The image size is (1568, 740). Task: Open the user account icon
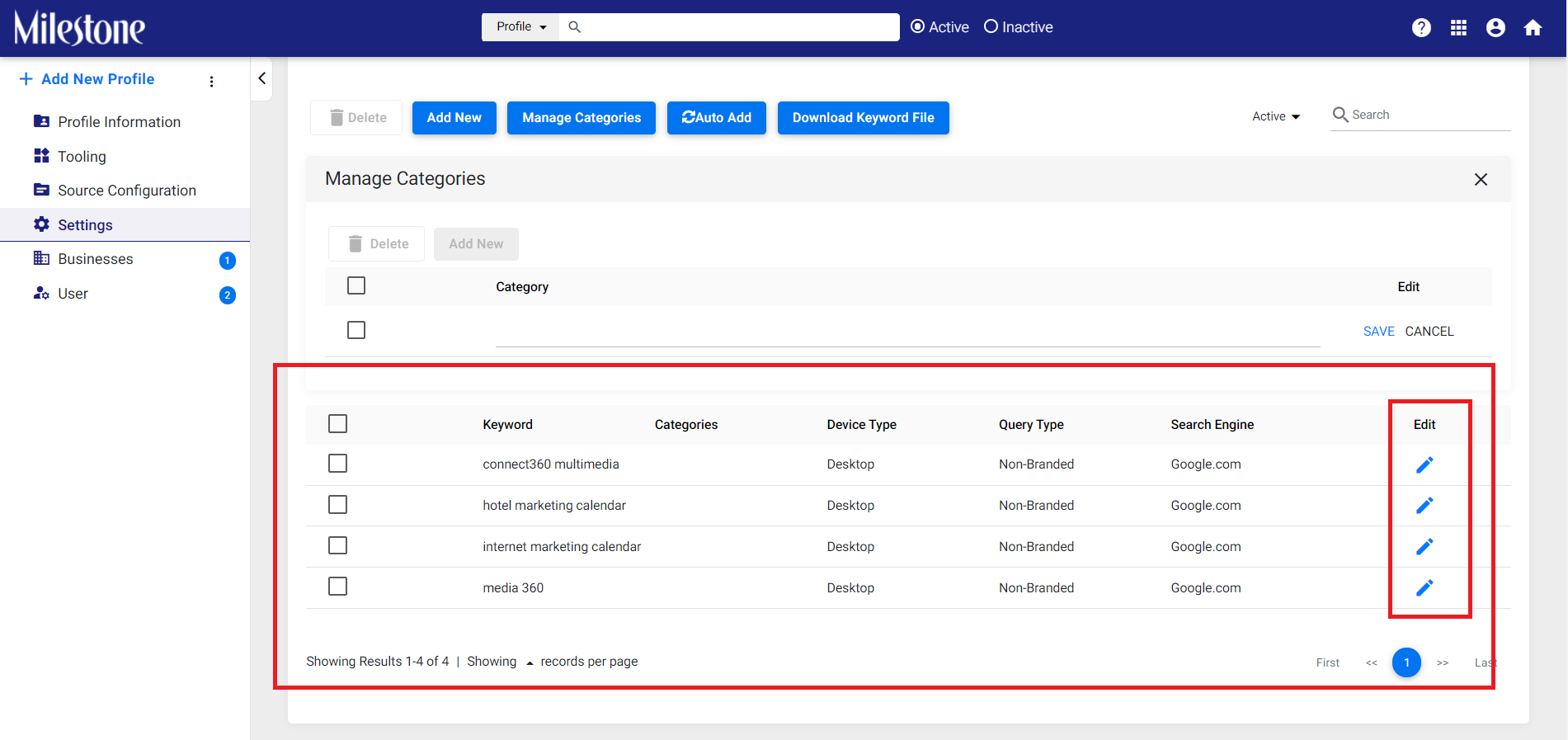(1495, 28)
